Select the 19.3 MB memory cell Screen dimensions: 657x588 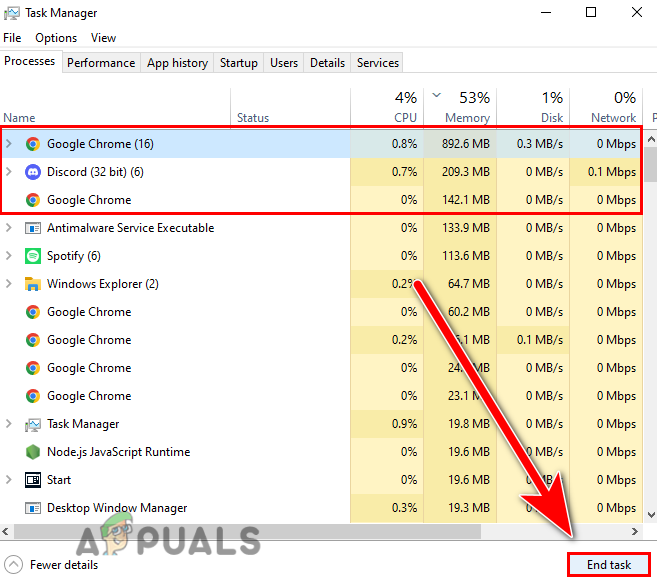pyautogui.click(x=460, y=508)
